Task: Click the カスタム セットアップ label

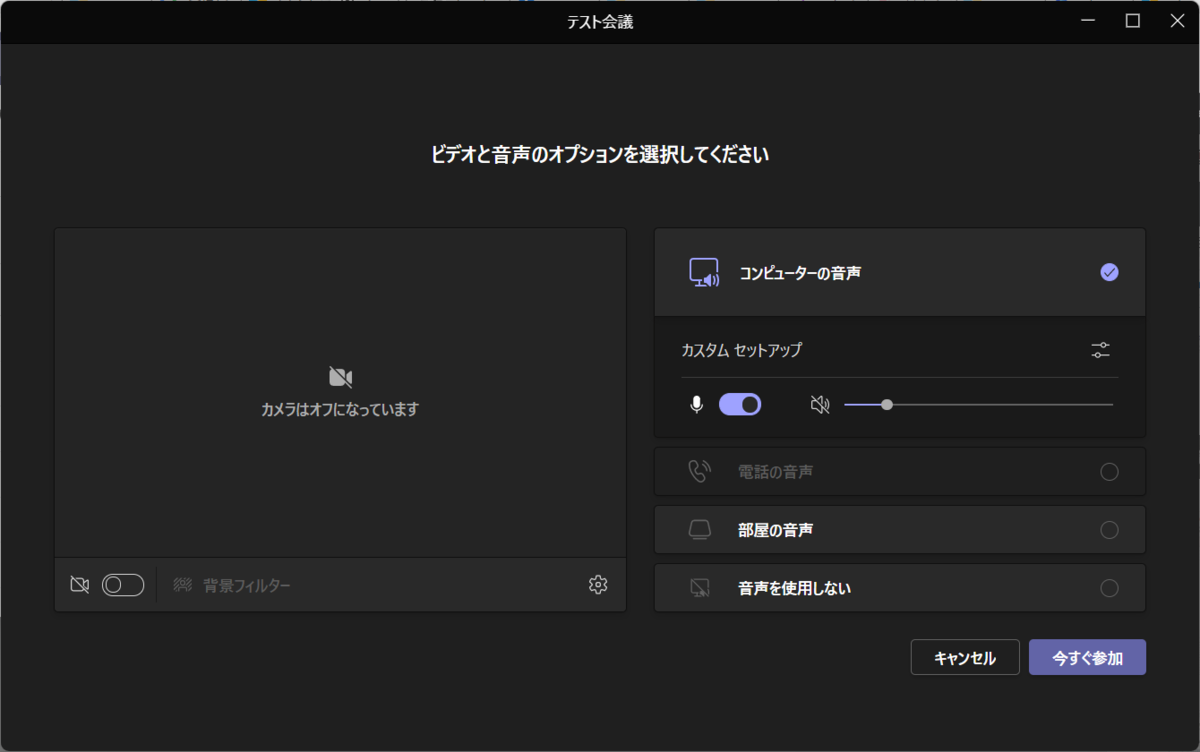Action: pyautogui.click(x=741, y=350)
